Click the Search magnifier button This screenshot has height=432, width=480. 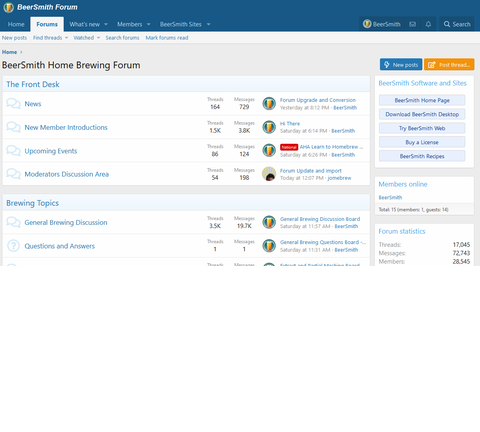coord(457,24)
